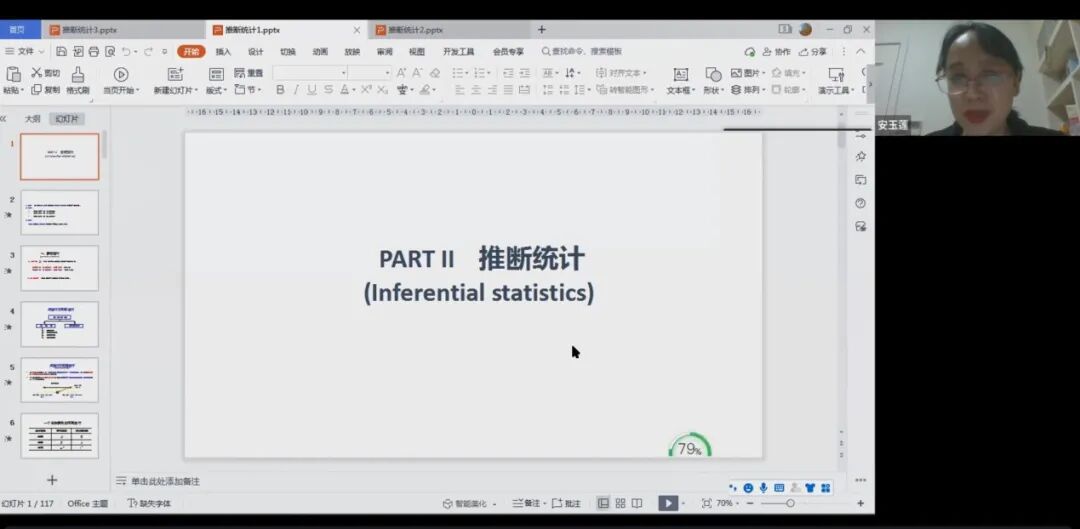
Task: Select slide 3 thumbnail
Action: click(60, 268)
